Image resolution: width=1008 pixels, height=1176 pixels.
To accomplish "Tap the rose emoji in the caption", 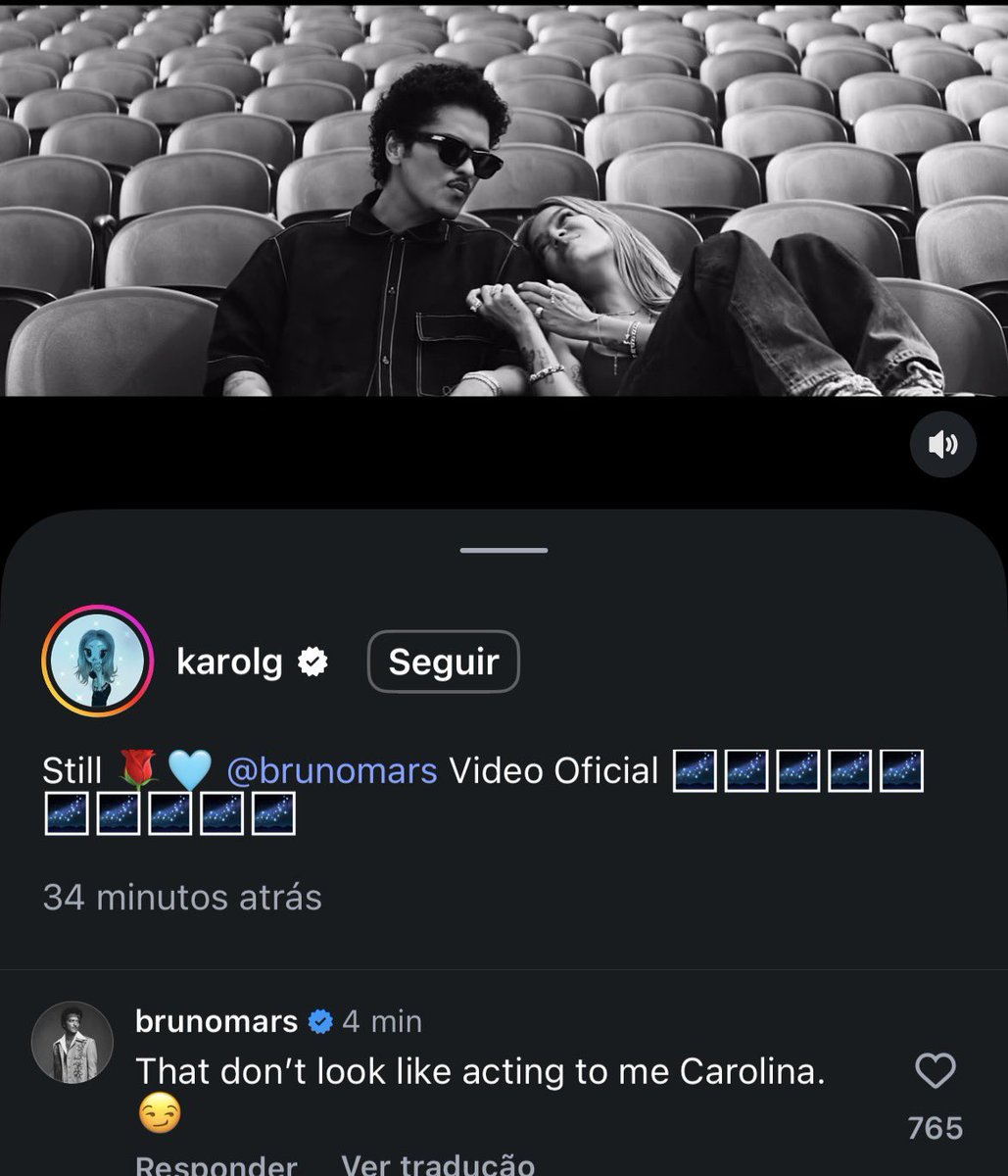I will pos(136,770).
